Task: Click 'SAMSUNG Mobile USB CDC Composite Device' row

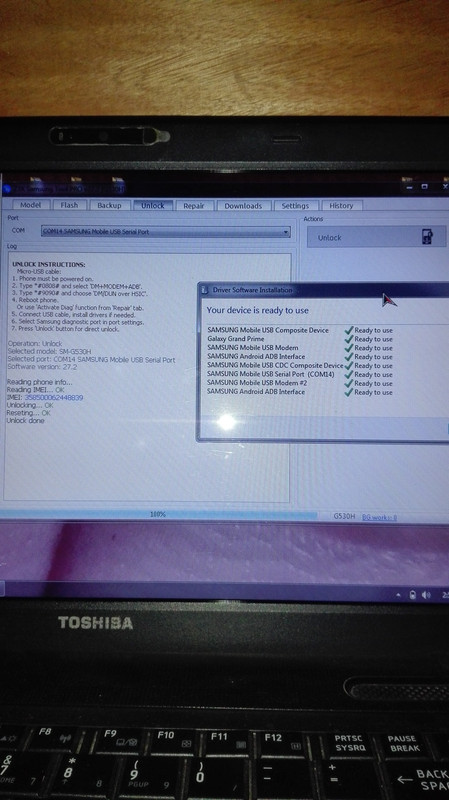Action: coord(300,365)
